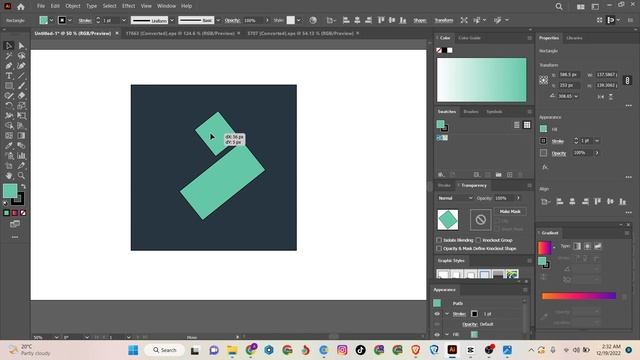
Task: Click the color spectrum ramp in Color panel
Action: (482, 80)
